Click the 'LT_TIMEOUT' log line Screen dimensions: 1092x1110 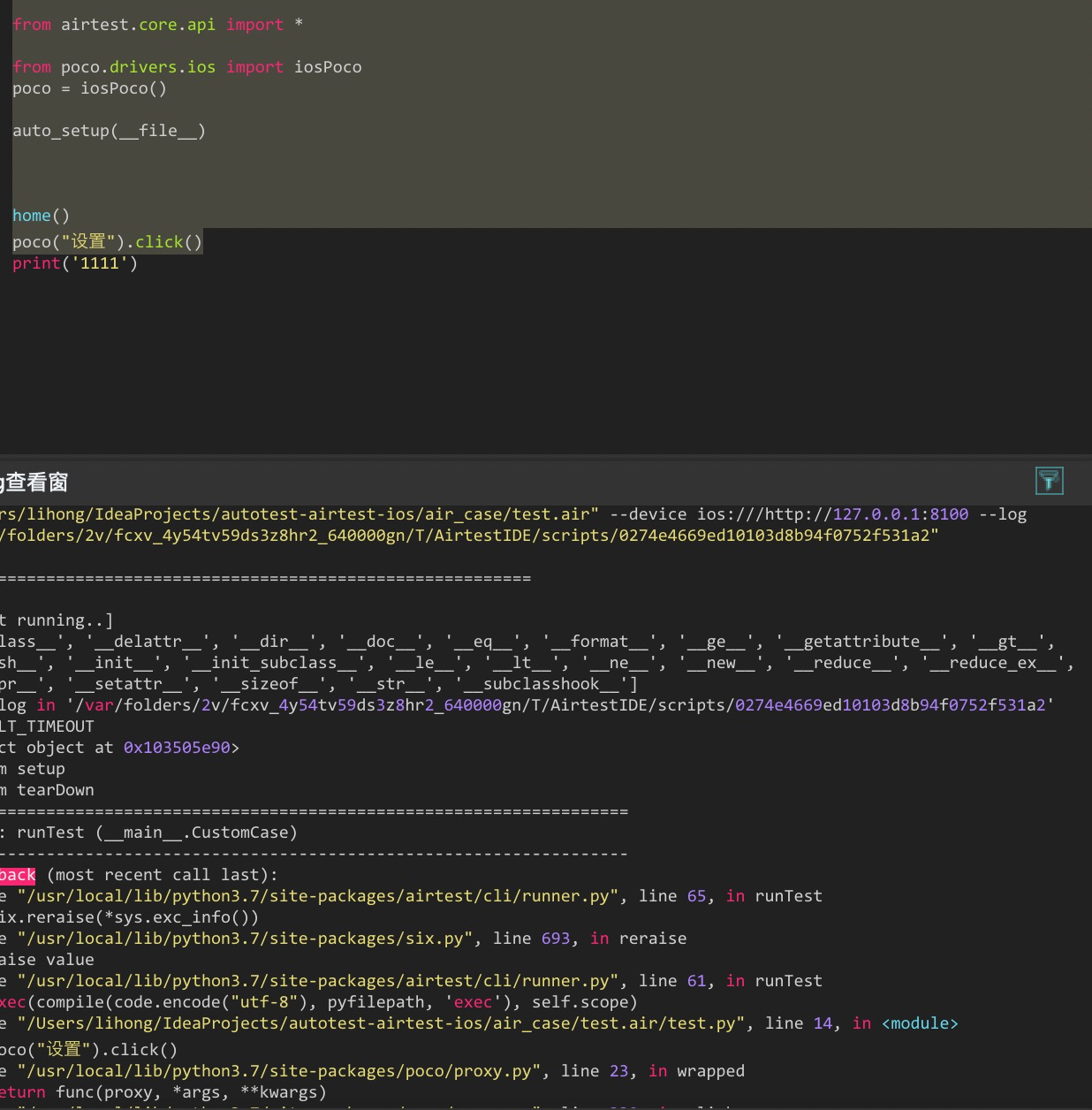coord(47,726)
